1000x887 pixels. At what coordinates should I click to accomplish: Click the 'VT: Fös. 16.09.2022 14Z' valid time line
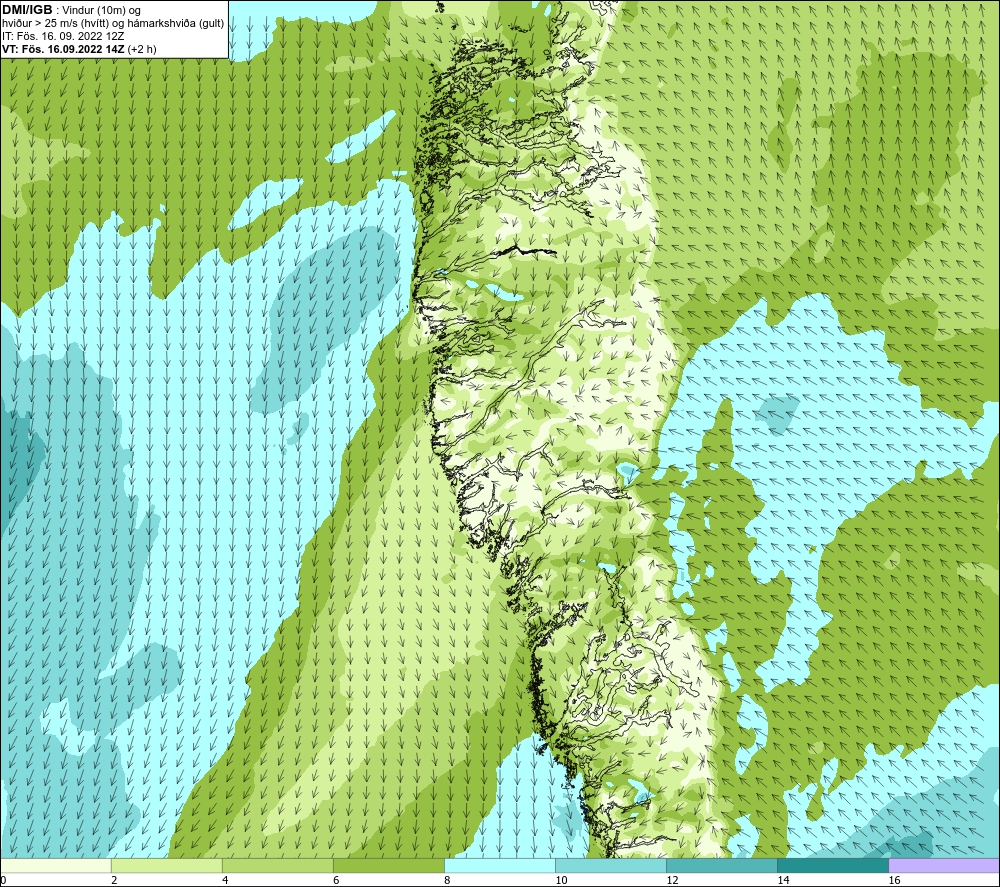pyautogui.click(x=63, y=49)
